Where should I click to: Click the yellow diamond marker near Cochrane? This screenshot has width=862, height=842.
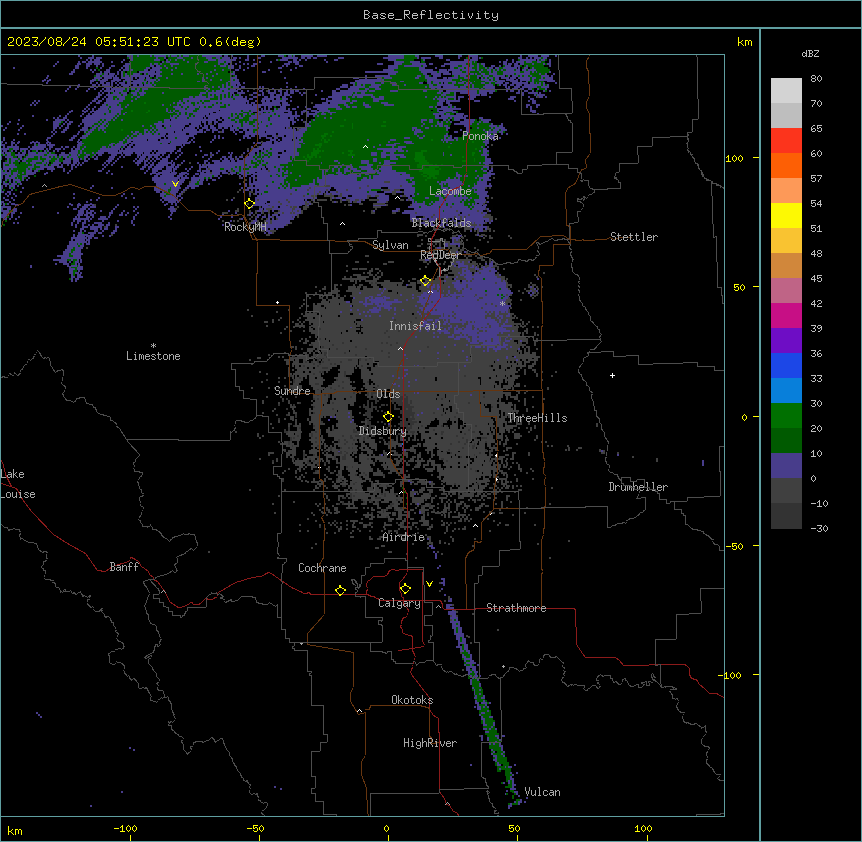click(x=340, y=591)
